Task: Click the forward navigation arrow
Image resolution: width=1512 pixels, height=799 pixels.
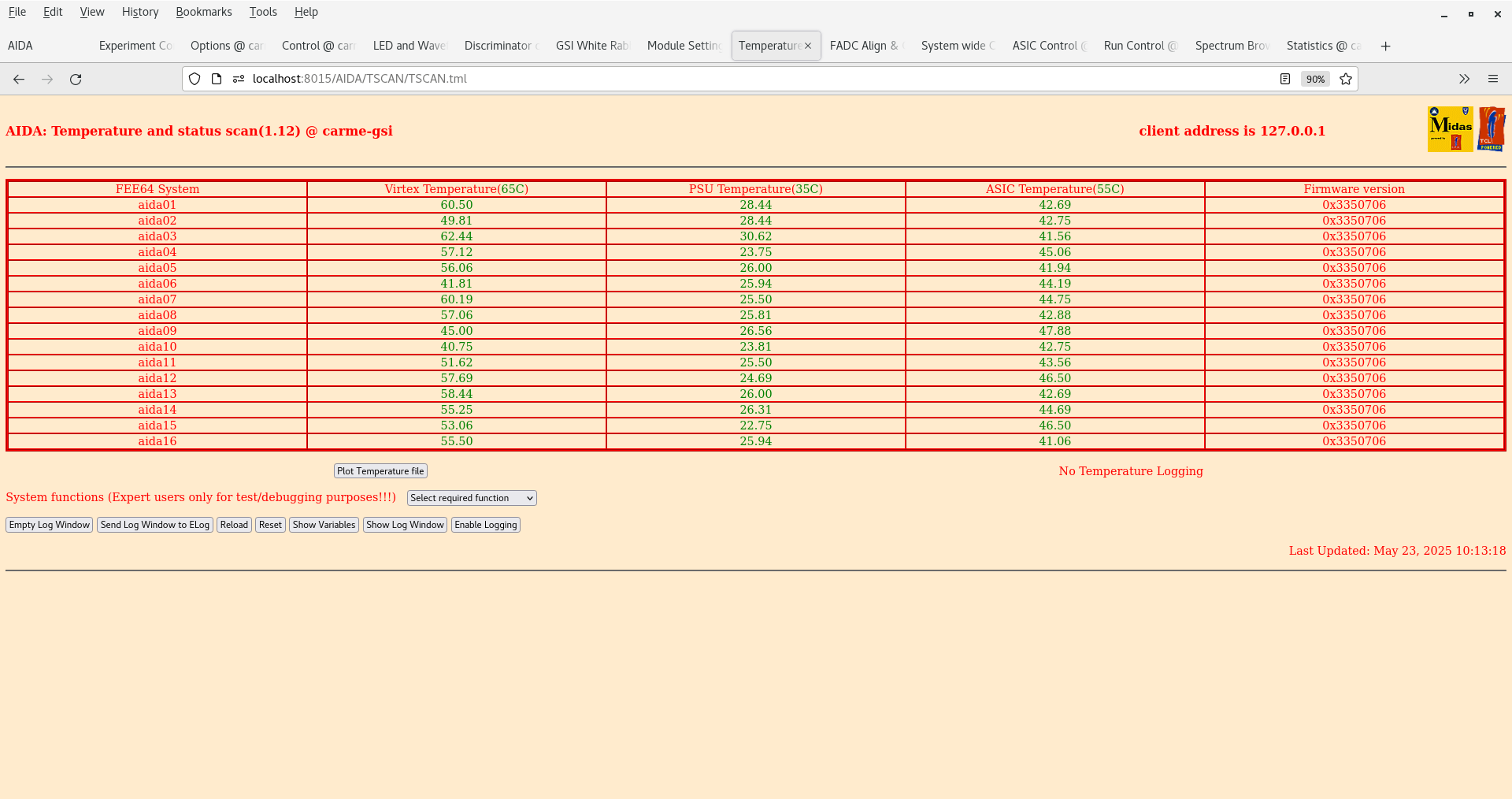Action: coord(47,79)
